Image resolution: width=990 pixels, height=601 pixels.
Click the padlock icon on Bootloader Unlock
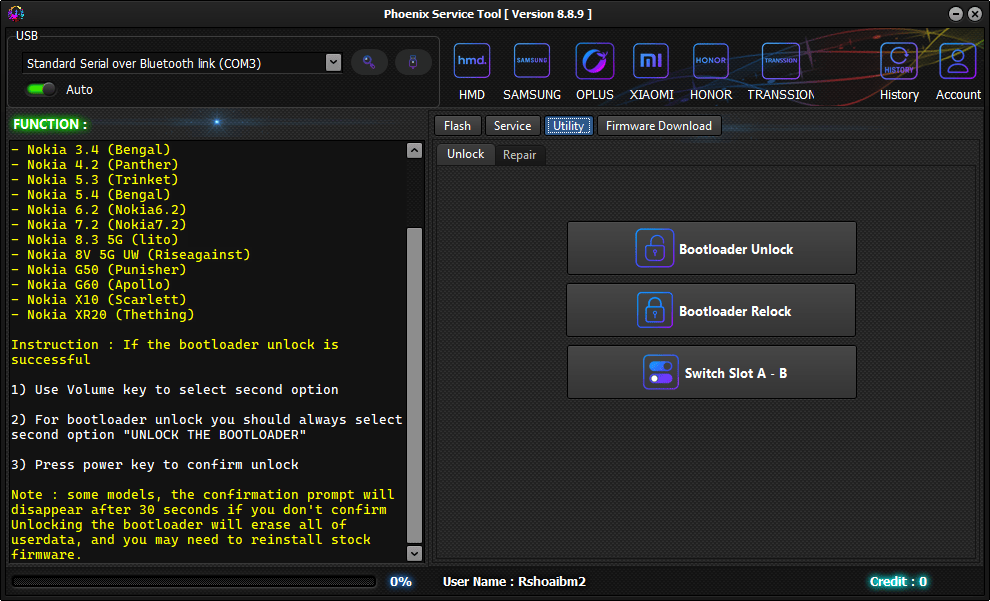tap(655, 248)
